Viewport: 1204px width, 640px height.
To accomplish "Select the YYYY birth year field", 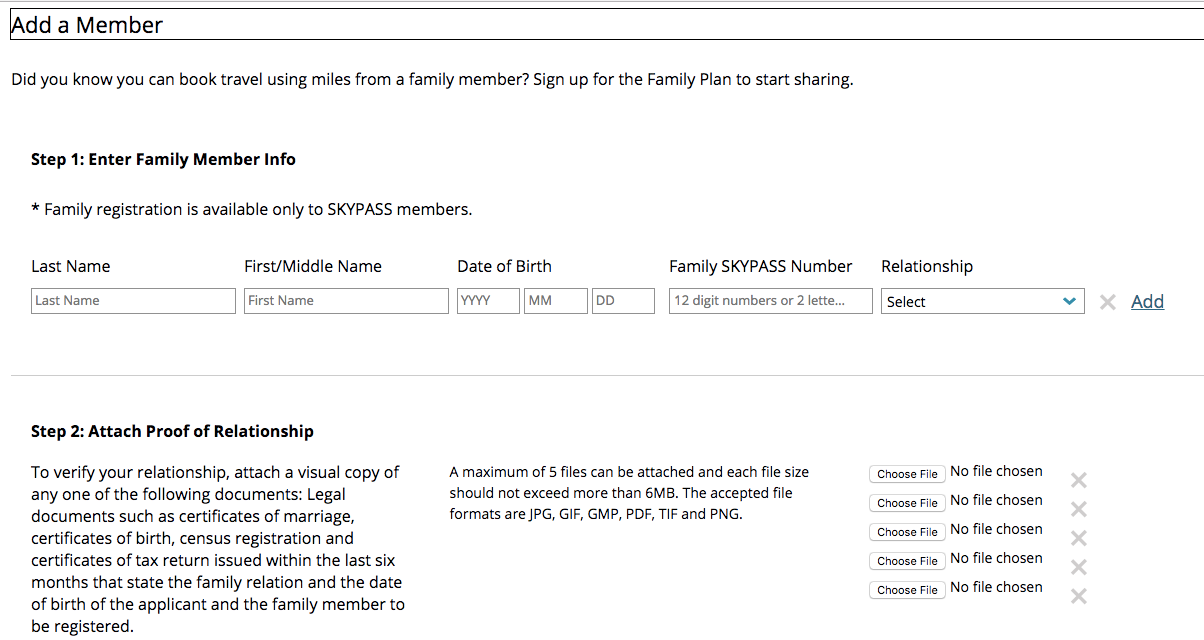I will point(488,301).
